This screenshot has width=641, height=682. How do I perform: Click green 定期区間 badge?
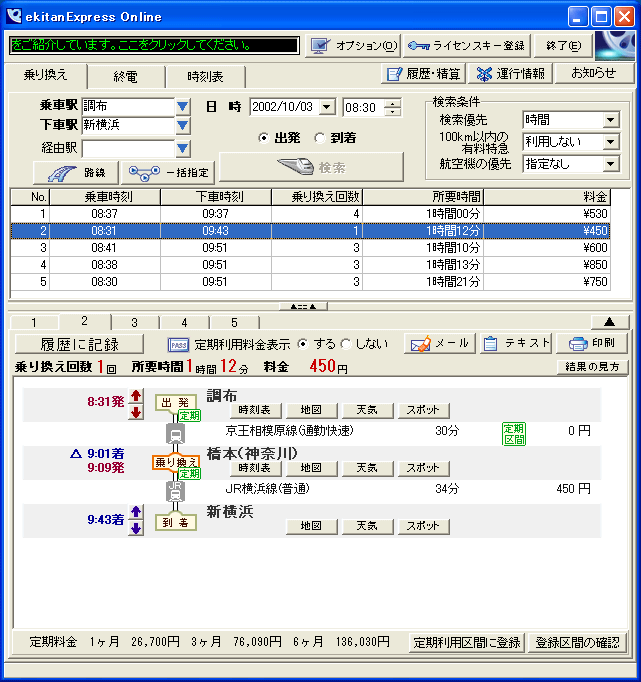(x=514, y=434)
